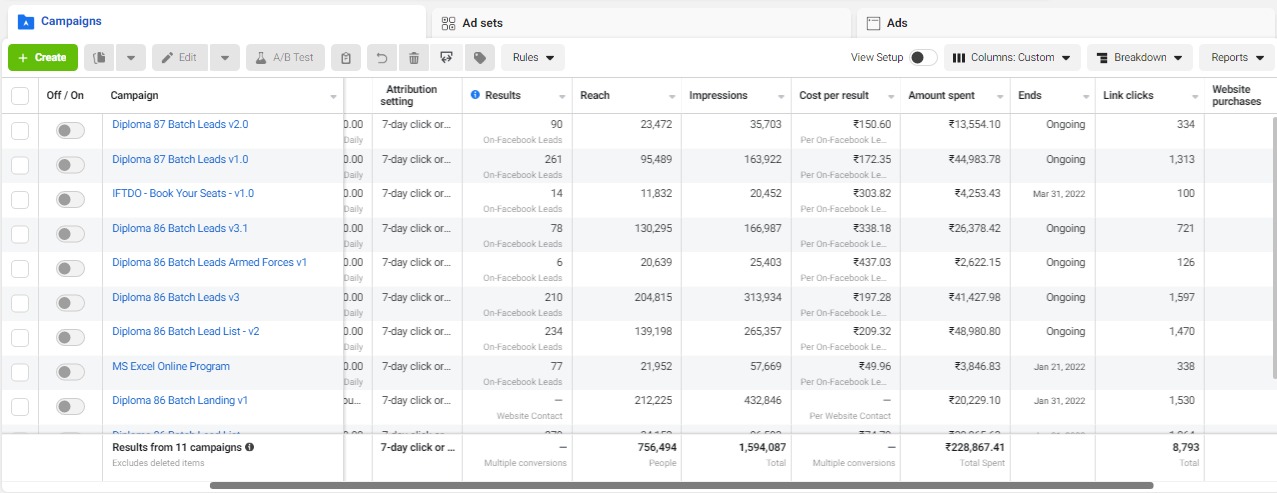1277x493 pixels.
Task: Sort by the Reach column header
Action: [626, 96]
